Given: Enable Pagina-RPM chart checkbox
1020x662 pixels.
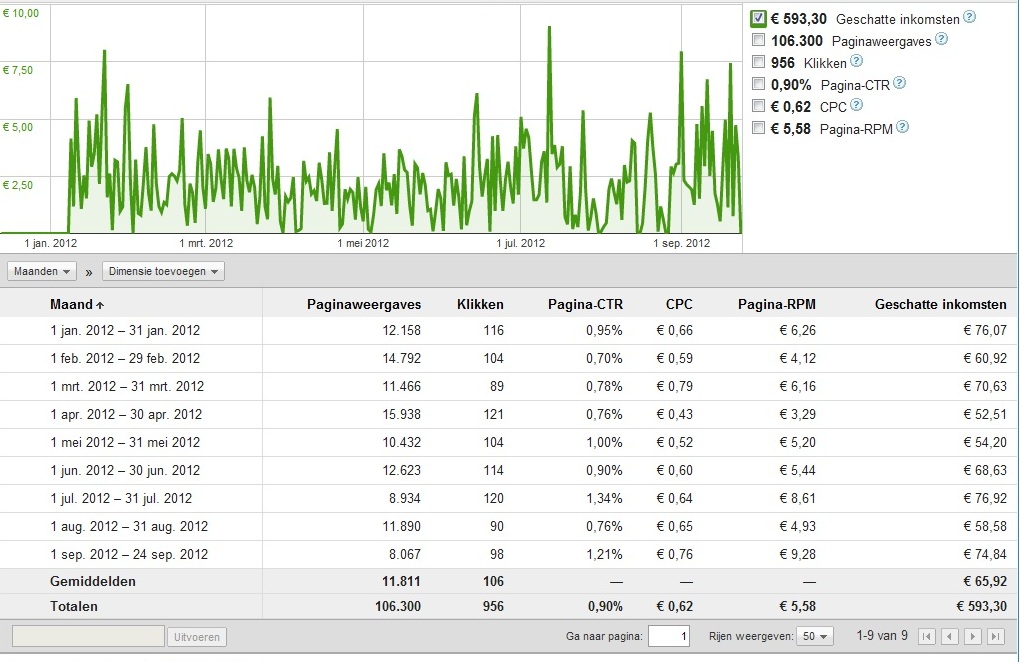Looking at the screenshot, I should tap(758, 127).
